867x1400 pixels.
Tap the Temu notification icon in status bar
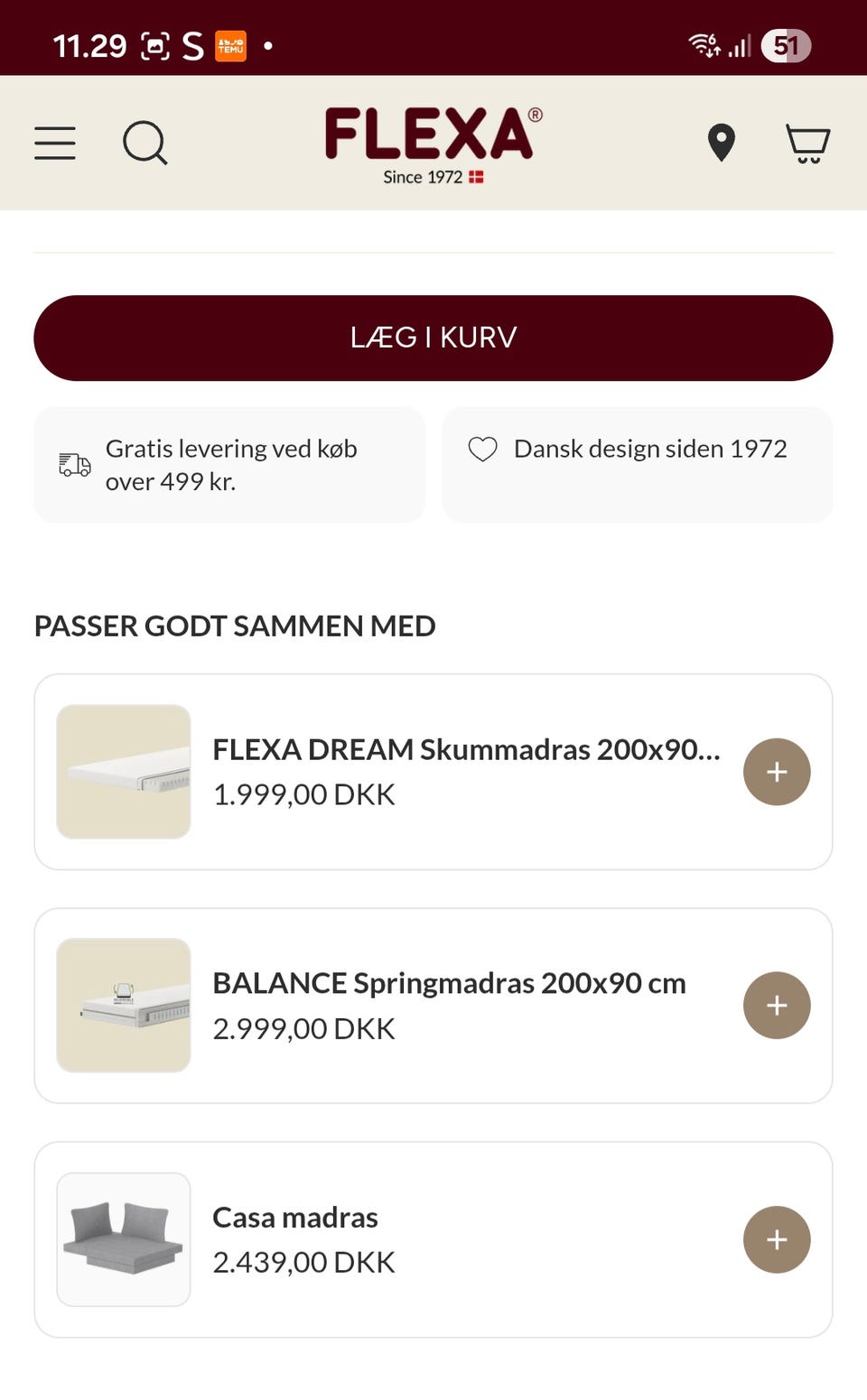pyautogui.click(x=230, y=45)
